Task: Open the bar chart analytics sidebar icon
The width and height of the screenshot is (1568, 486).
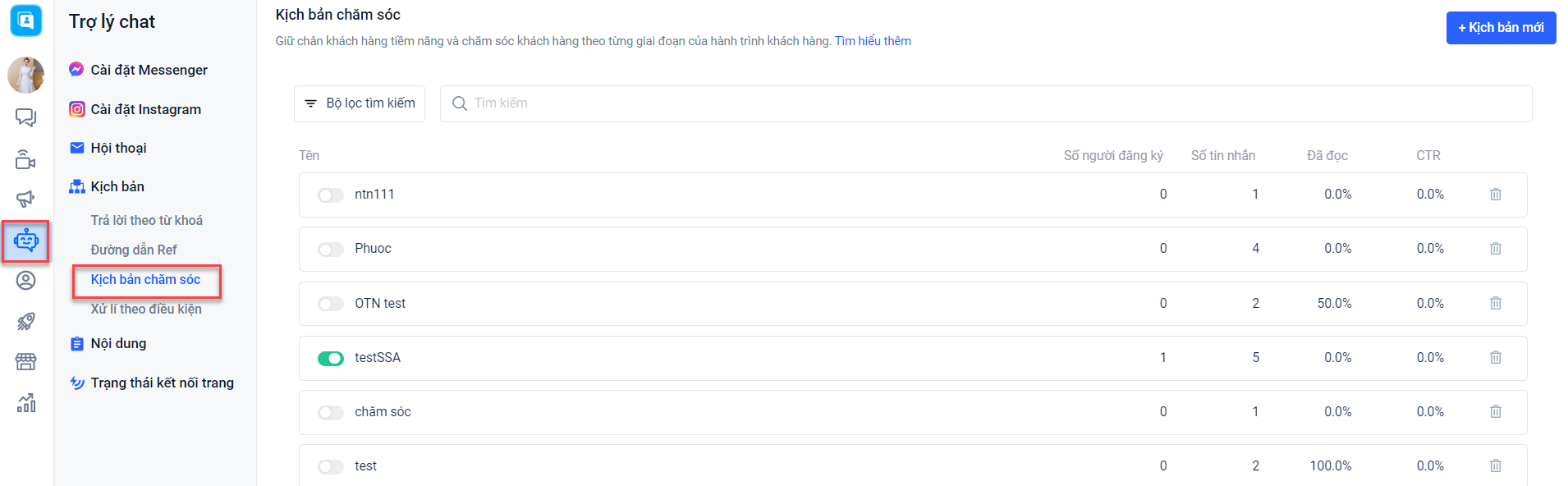Action: pos(26,403)
